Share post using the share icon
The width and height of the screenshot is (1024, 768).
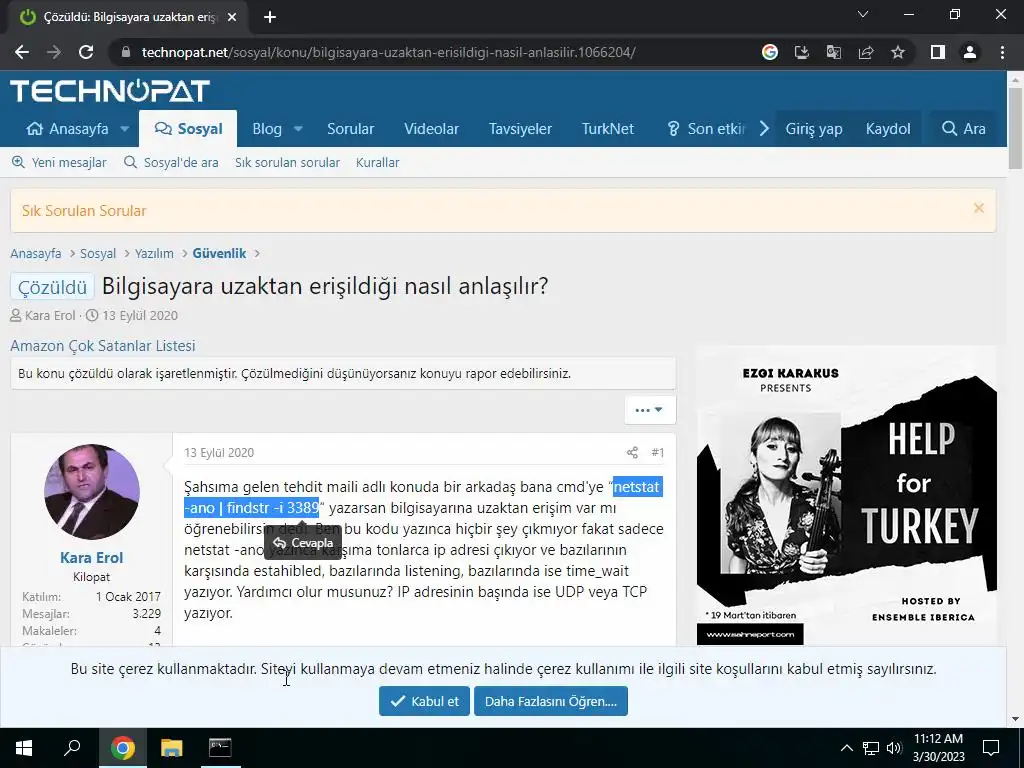coord(632,453)
